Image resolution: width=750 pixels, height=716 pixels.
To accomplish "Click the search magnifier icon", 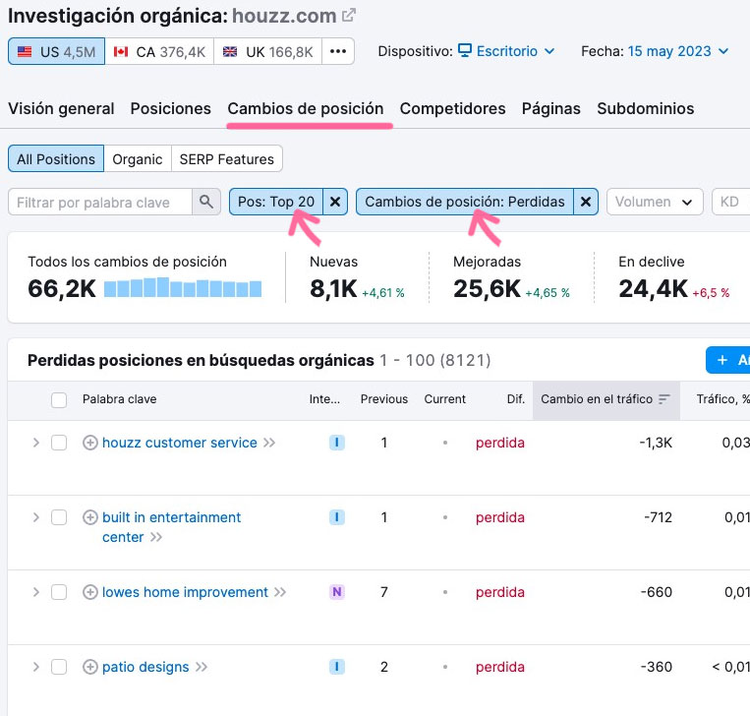I will (206, 202).
